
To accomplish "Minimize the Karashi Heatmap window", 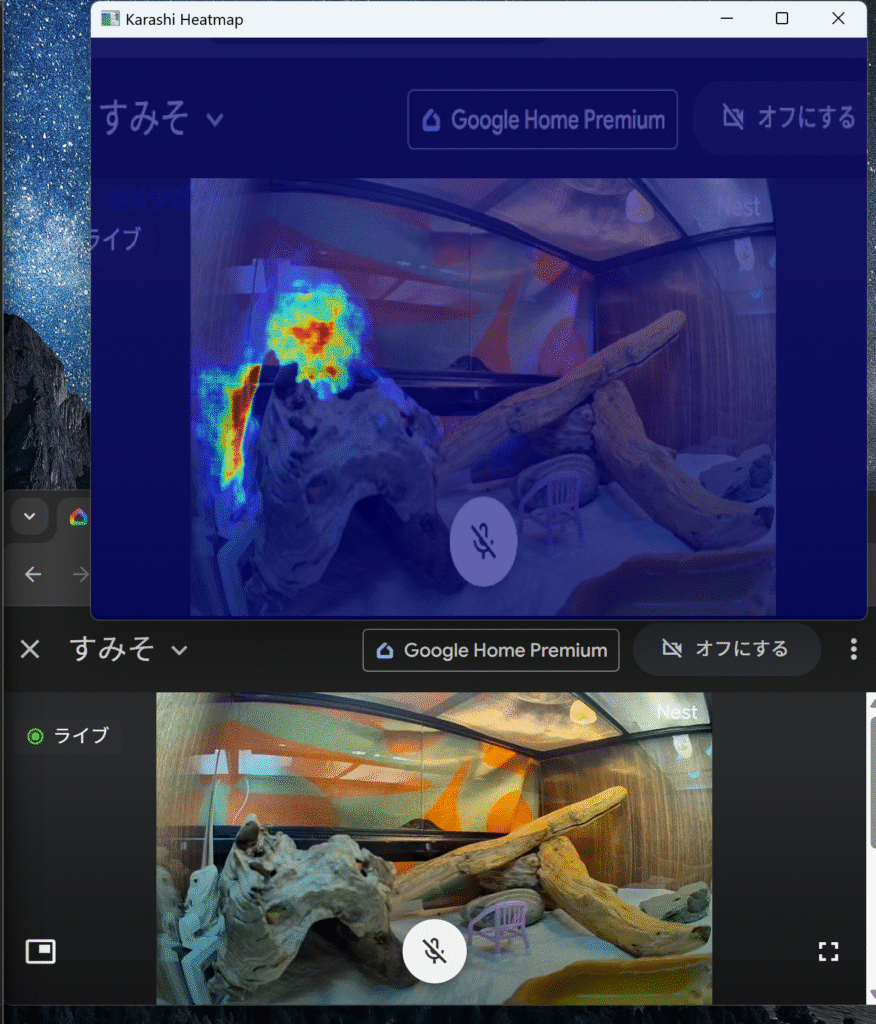I will tap(726, 19).
